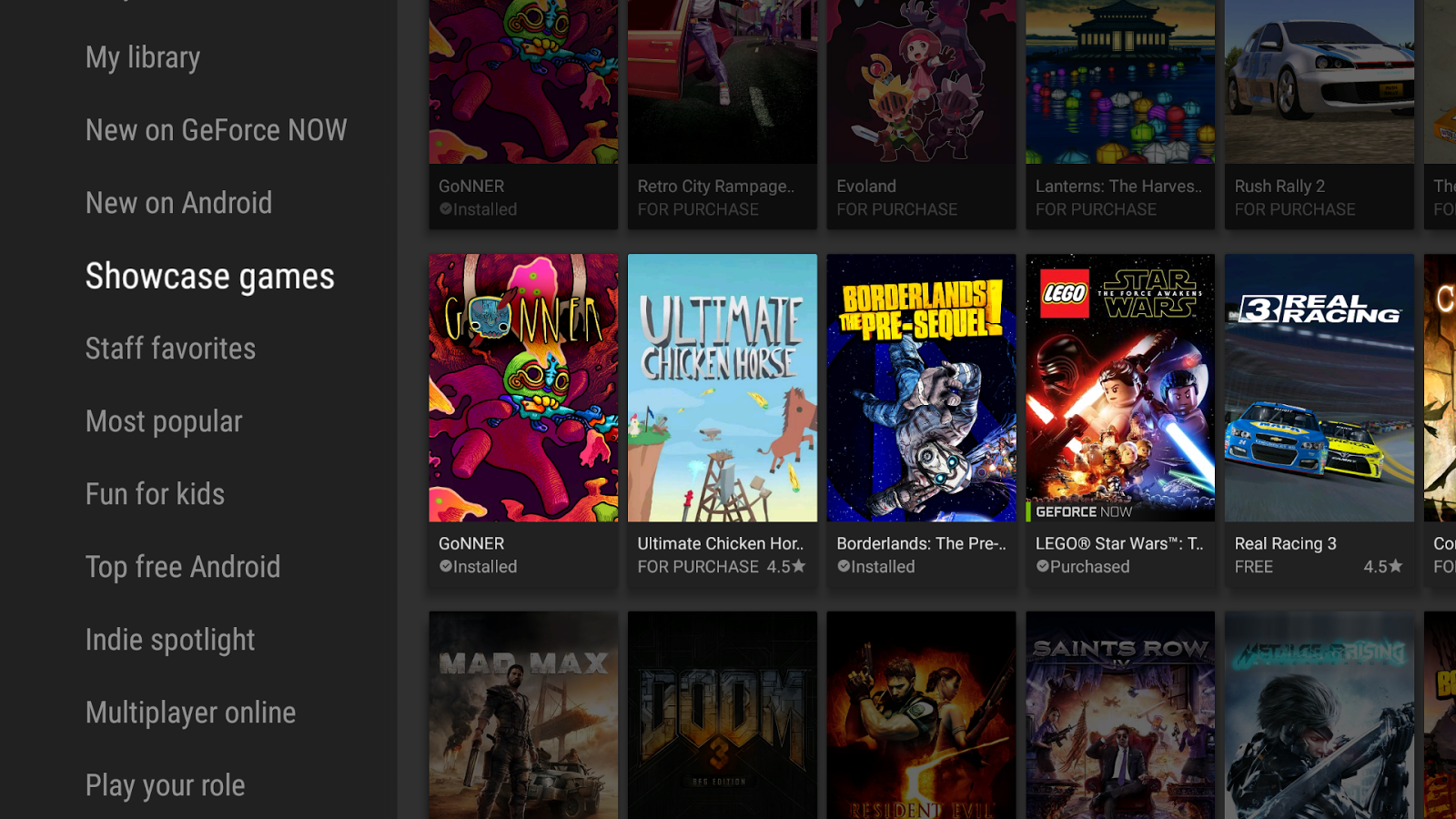Open the Mad Max game cover
The height and width of the screenshot is (819, 1456).
coord(523,715)
